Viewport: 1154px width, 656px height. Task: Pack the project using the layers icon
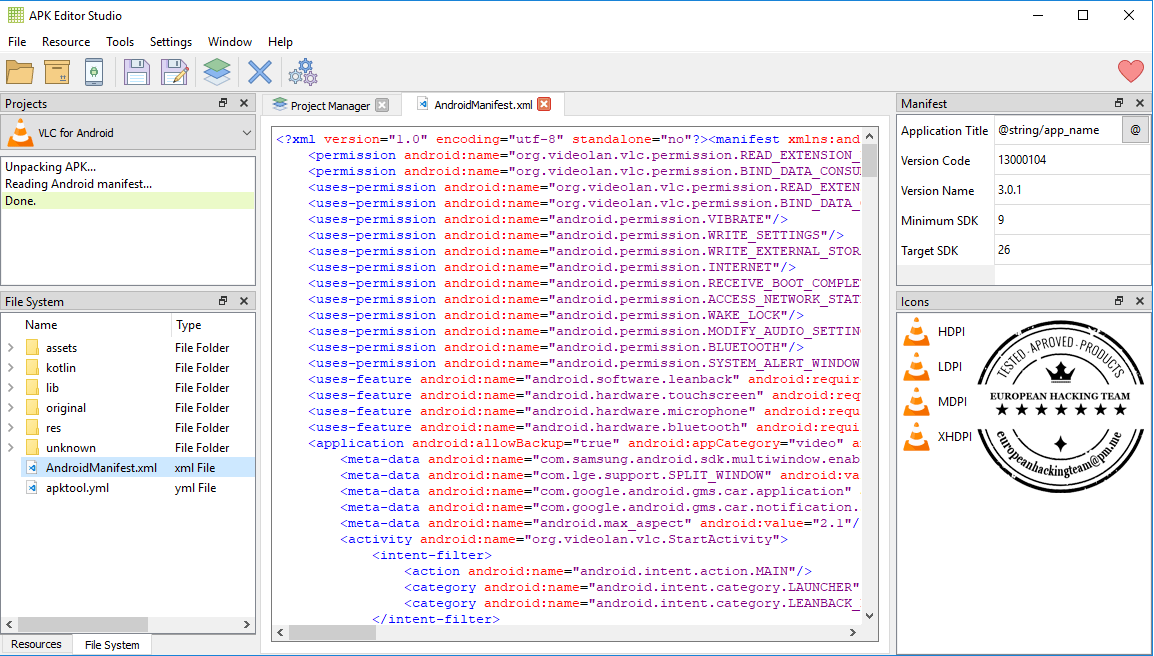pyautogui.click(x=217, y=71)
